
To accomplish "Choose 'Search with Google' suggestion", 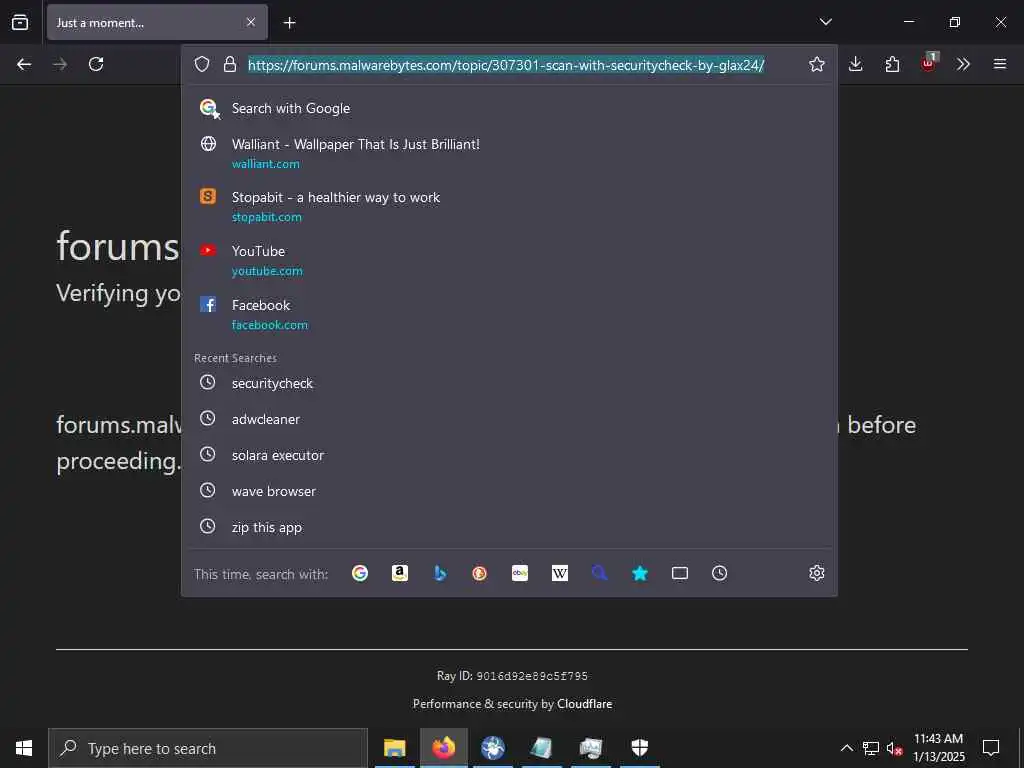I will coord(509,108).
